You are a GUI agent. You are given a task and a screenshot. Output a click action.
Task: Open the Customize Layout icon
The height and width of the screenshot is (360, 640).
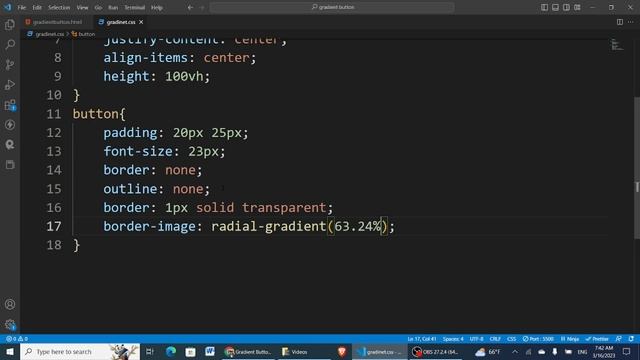(x=577, y=7)
